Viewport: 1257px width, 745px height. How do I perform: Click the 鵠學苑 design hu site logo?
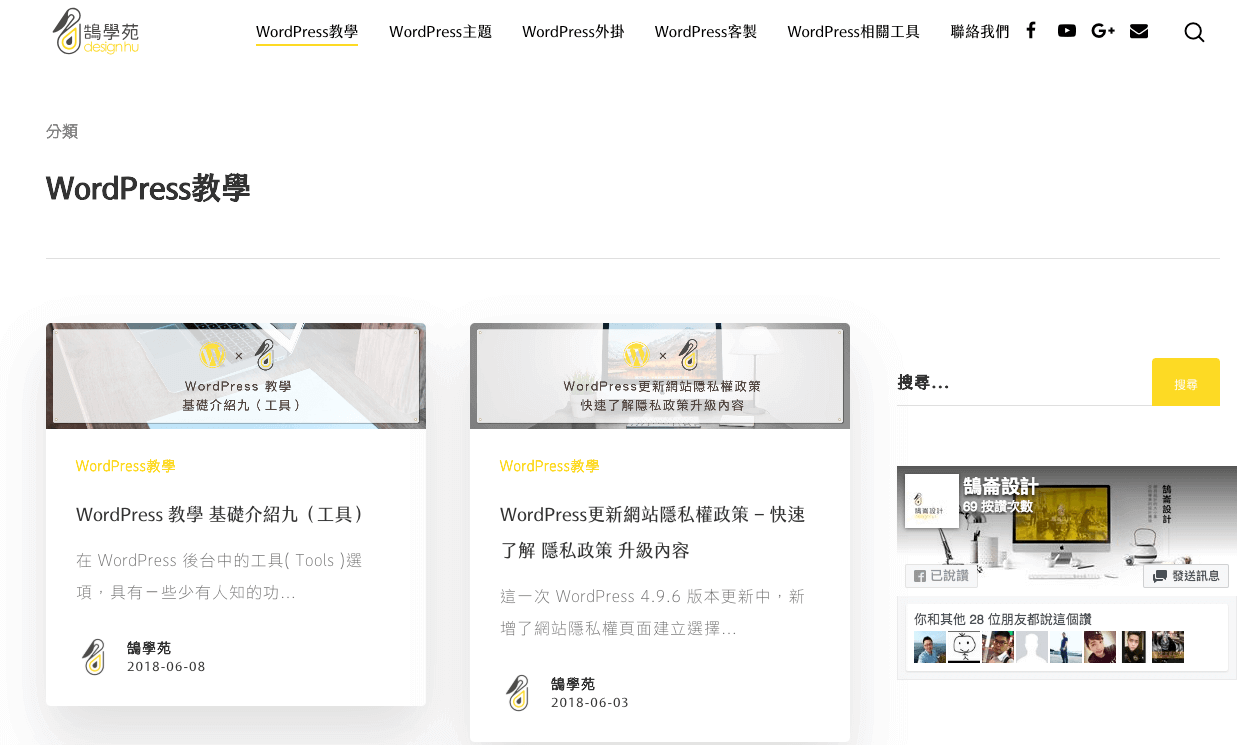point(96,31)
